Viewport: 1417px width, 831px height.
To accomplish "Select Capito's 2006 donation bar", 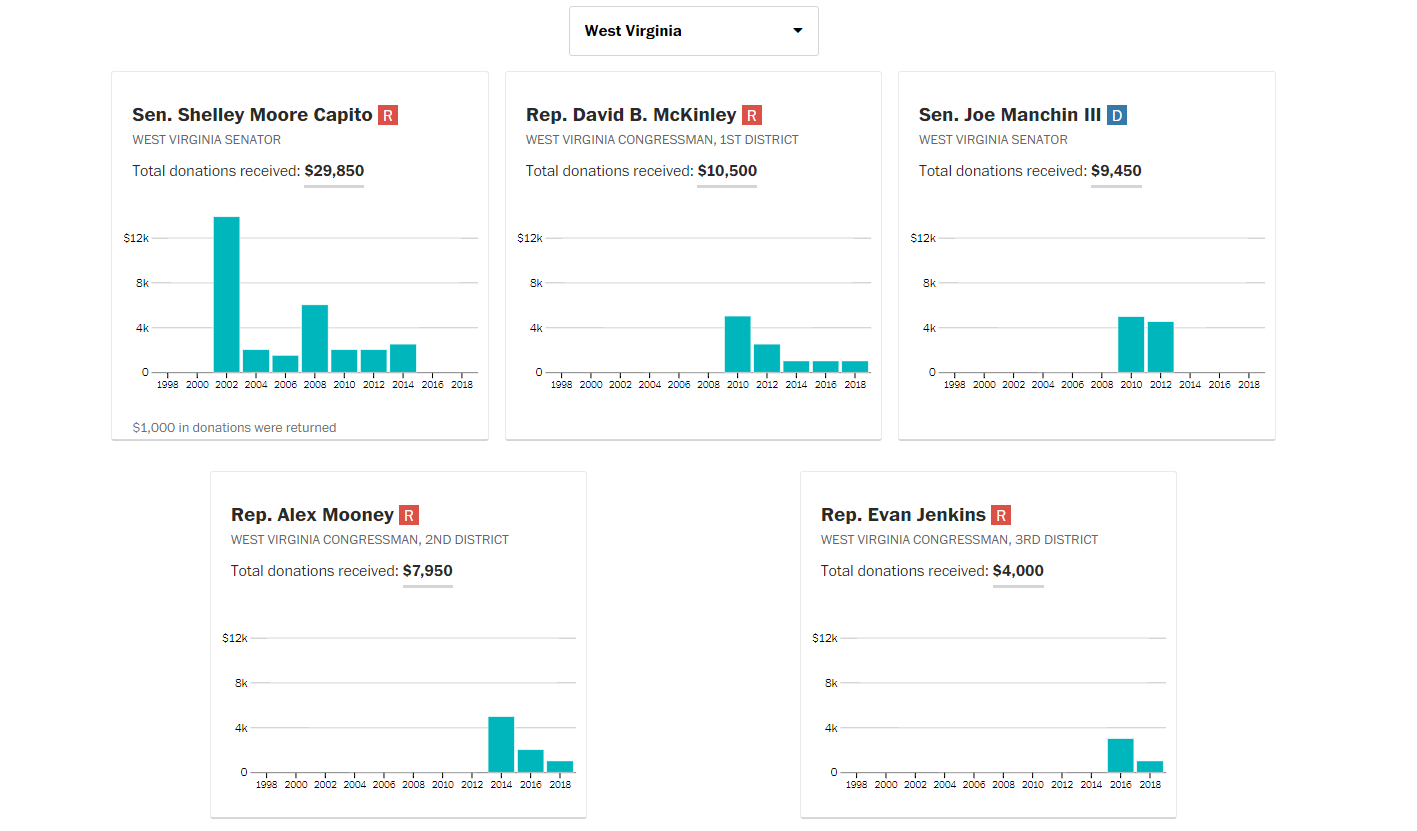I will pos(285,364).
